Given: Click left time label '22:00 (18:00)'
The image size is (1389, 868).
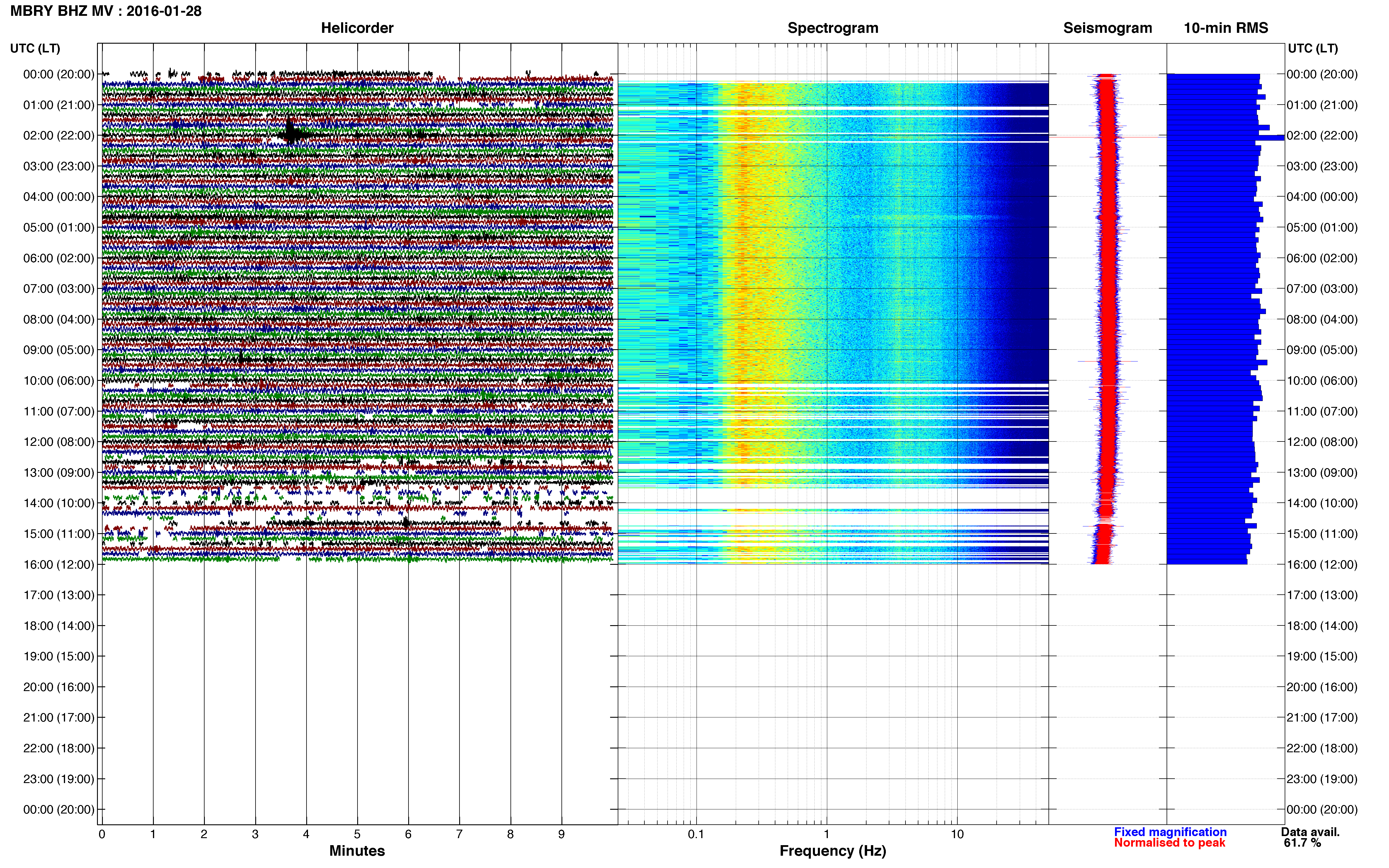Looking at the screenshot, I should (x=59, y=748).
